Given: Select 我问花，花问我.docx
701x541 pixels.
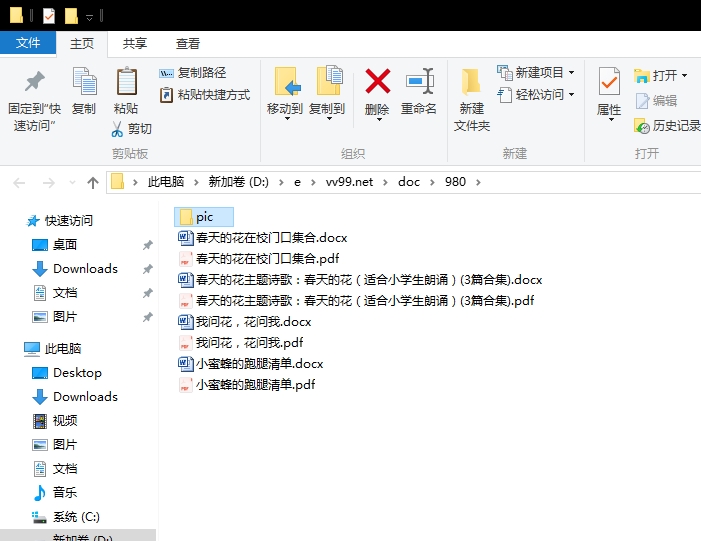Looking at the screenshot, I should pos(245,321).
